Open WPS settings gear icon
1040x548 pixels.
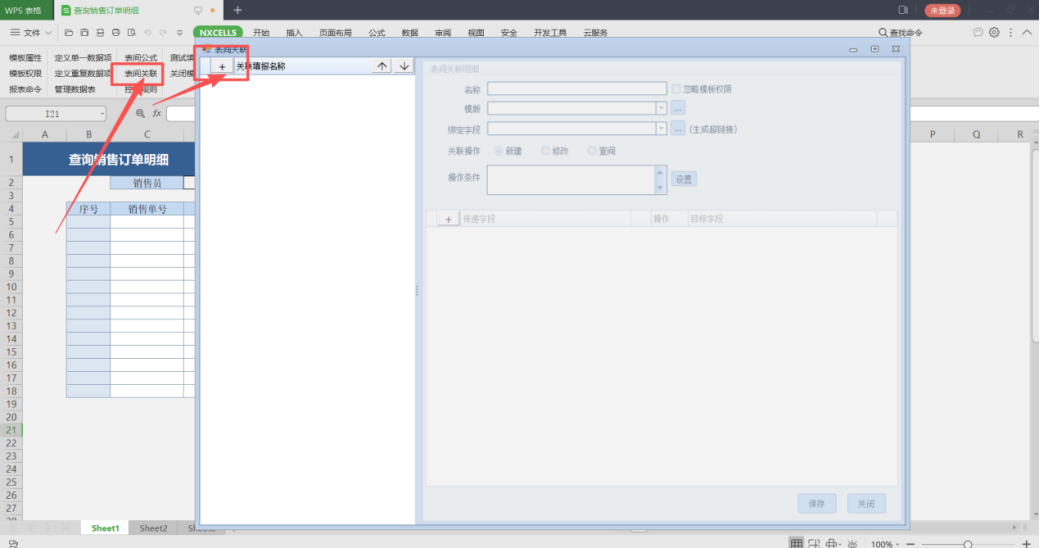point(994,33)
